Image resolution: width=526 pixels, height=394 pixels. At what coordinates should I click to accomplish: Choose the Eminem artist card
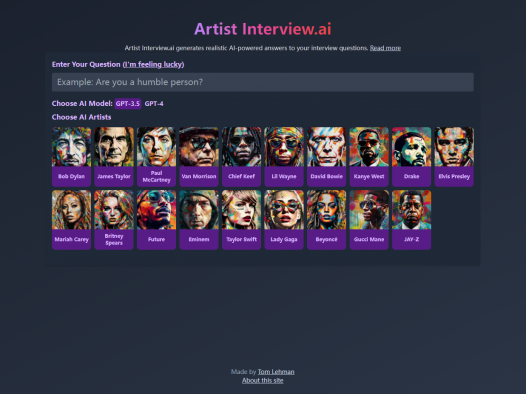(199, 220)
